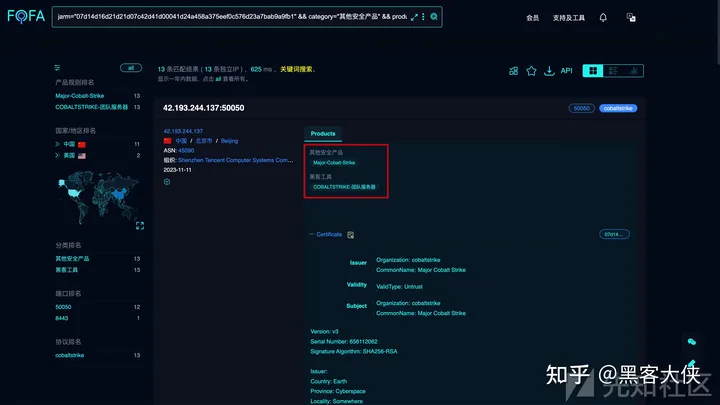Screen dimensions: 720x405
Task: Switch to card grid view
Action: 593,71
